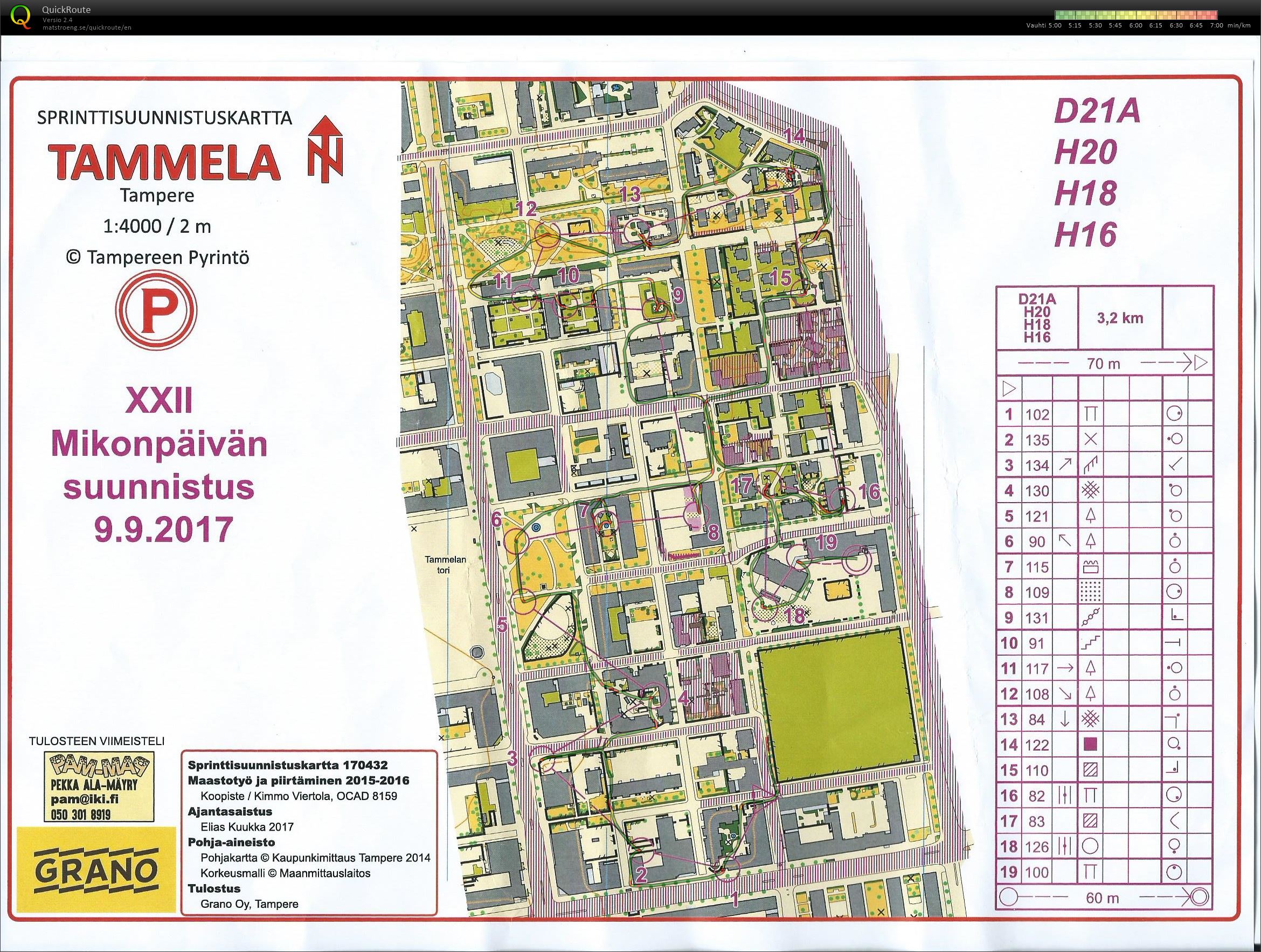The image size is (1261, 952).
Task: Click control number 18 label on map
Action: pyautogui.click(x=794, y=615)
